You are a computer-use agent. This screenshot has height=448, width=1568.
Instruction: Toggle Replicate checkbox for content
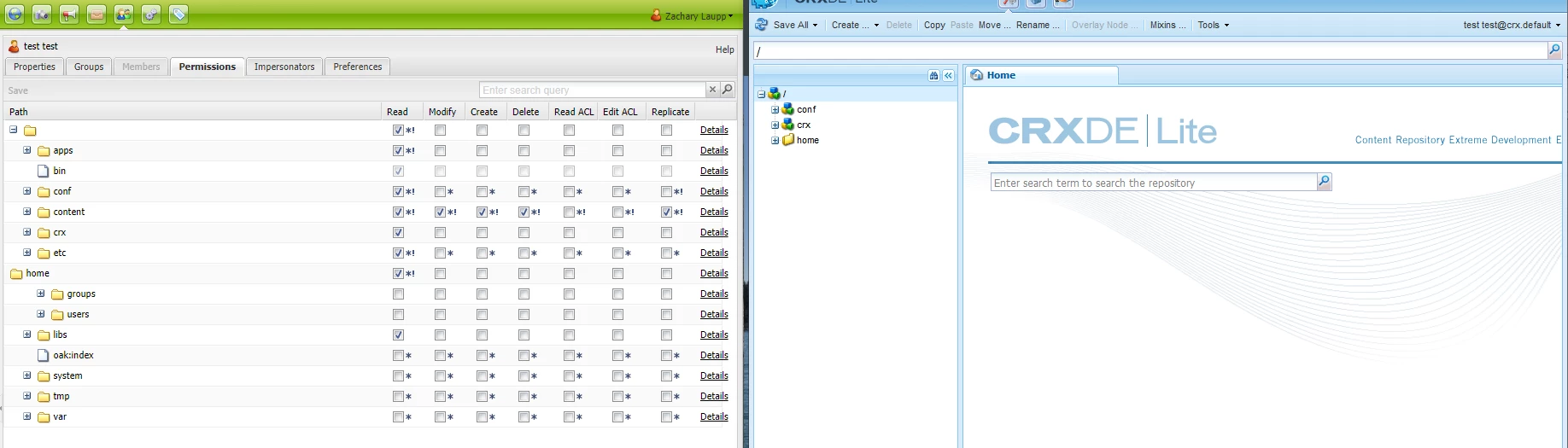(x=666, y=212)
